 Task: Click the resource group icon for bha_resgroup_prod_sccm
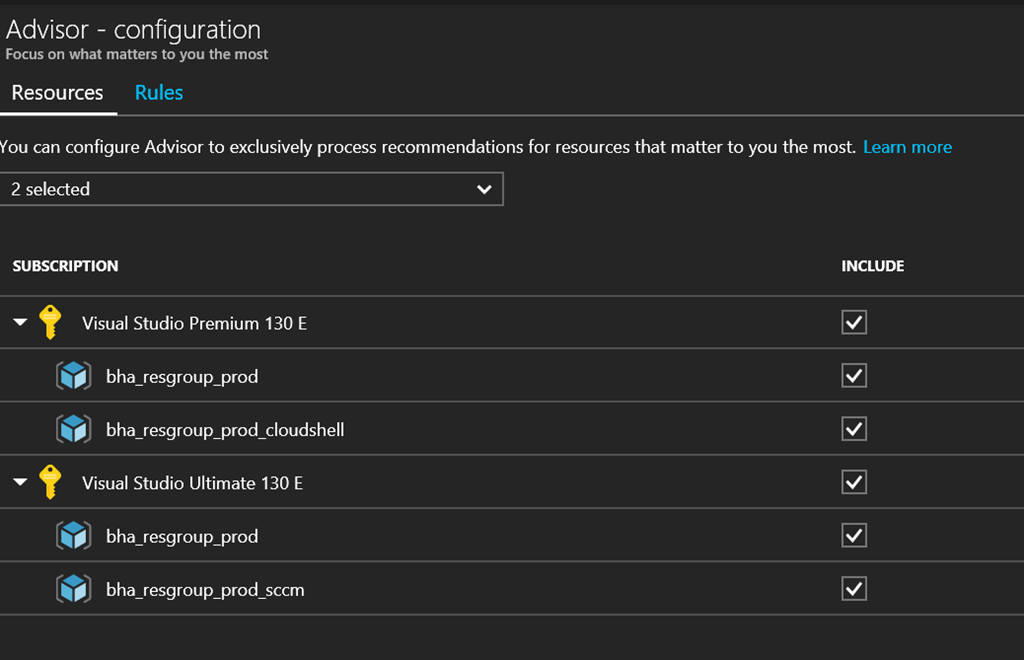click(73, 589)
